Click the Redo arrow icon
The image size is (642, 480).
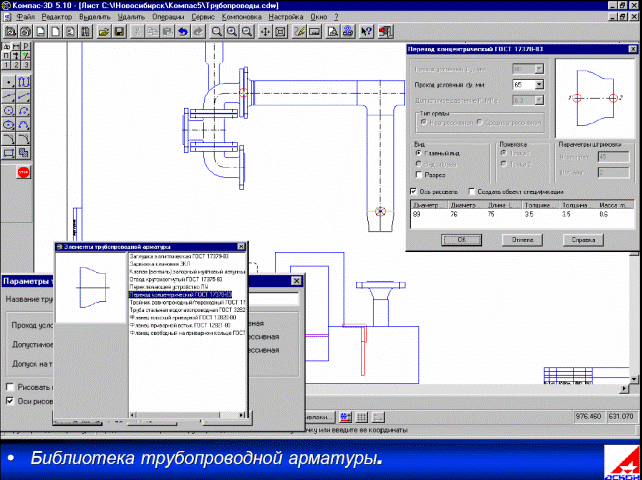(x=197, y=32)
